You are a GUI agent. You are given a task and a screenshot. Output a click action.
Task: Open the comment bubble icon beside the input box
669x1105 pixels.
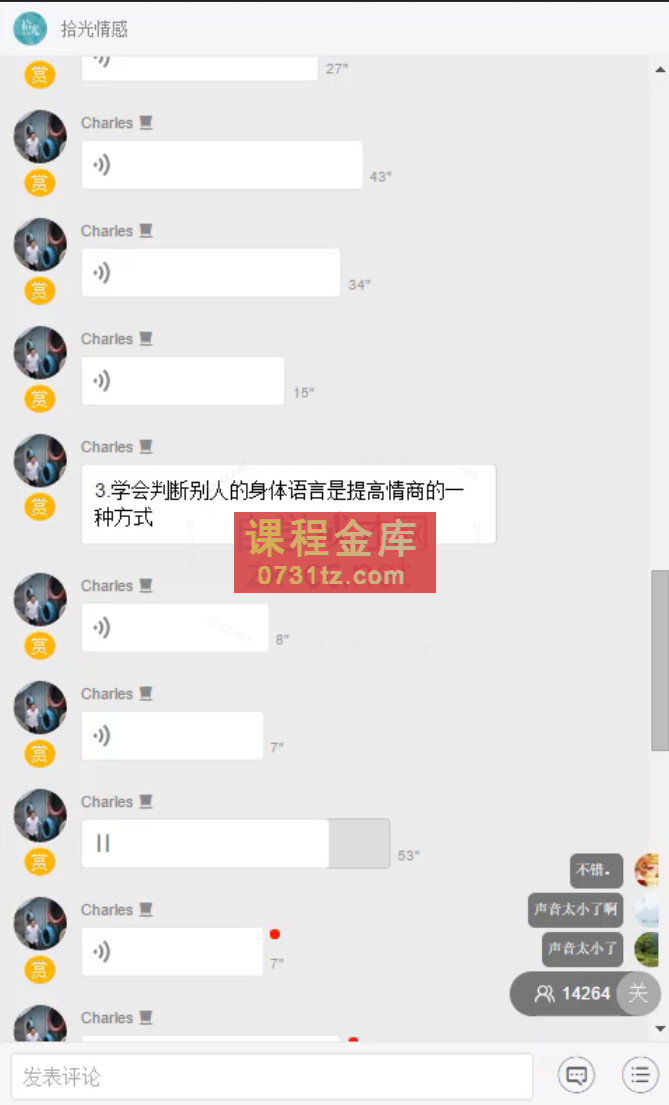pyautogui.click(x=577, y=1075)
